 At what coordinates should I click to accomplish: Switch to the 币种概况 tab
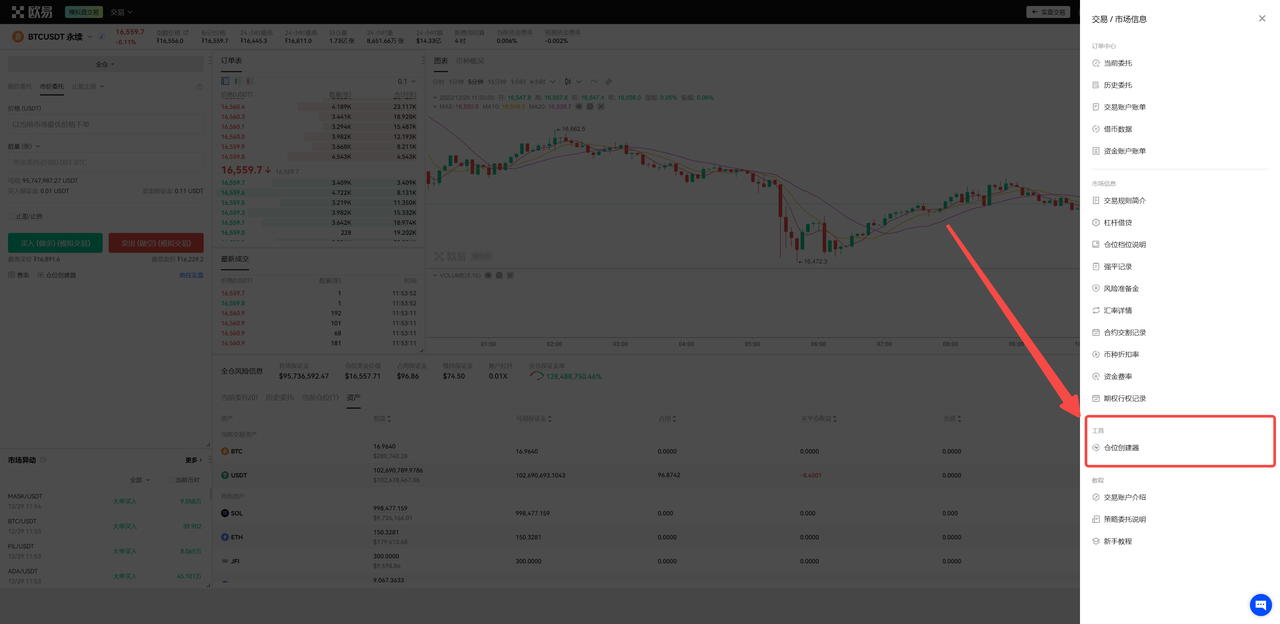click(x=470, y=61)
